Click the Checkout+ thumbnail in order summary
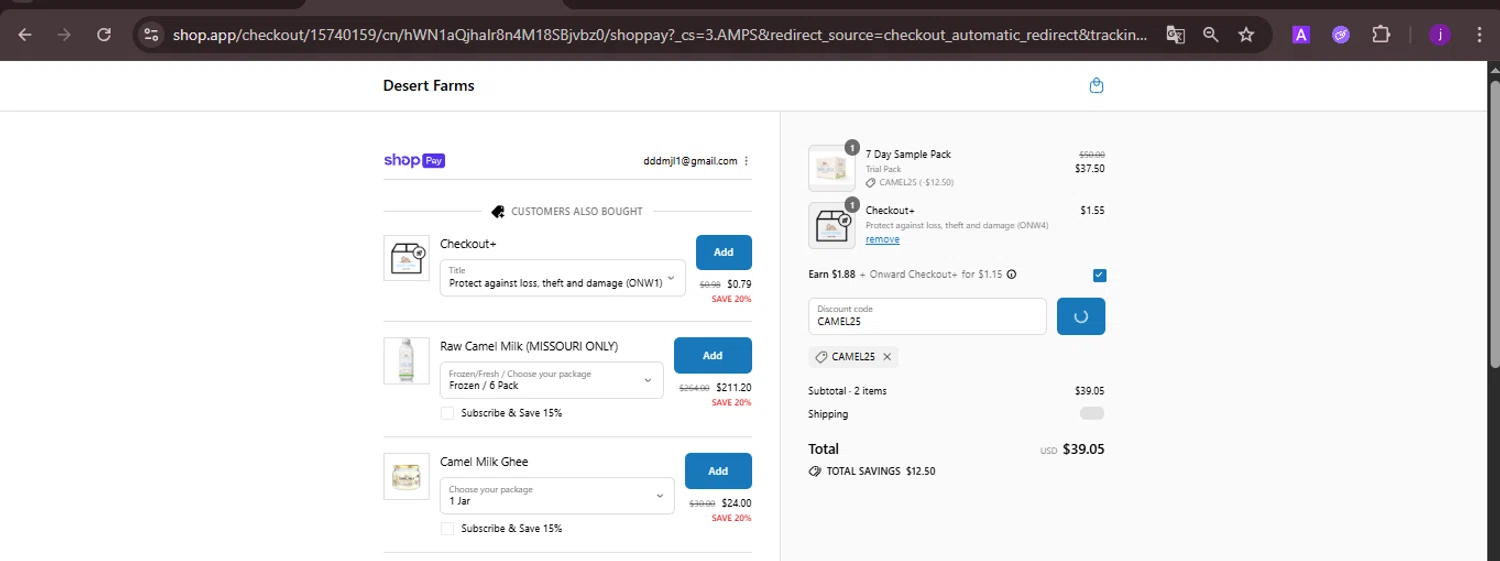This screenshot has height=561, width=1500. pyautogui.click(x=832, y=225)
